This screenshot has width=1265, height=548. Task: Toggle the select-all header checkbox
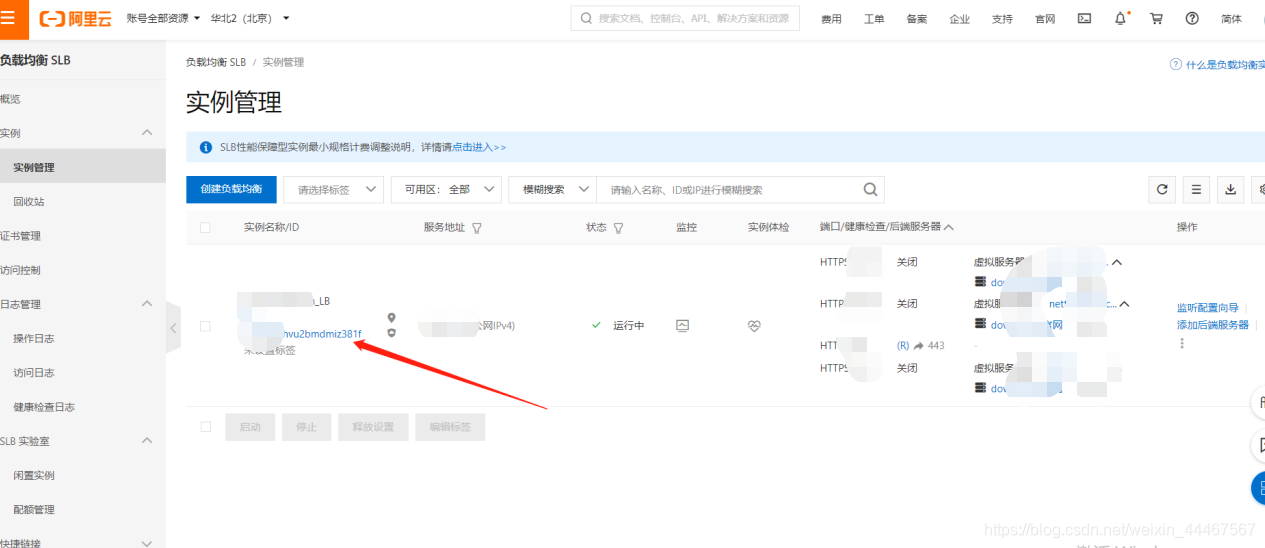coord(205,228)
